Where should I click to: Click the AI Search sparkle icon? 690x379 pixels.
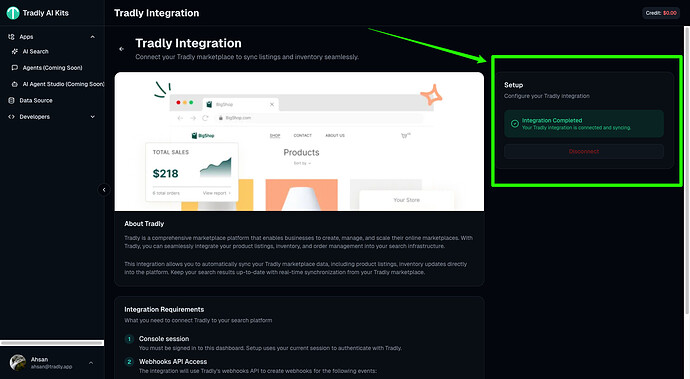pos(15,52)
